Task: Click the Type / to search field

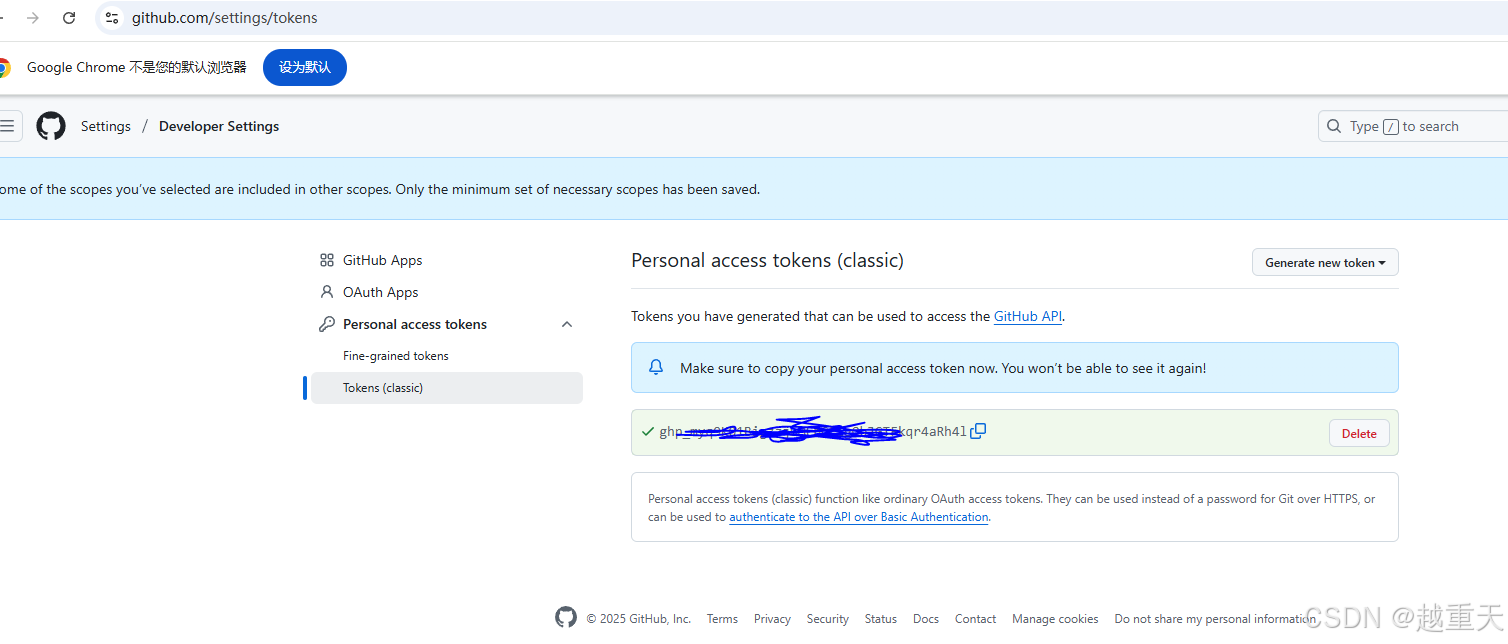Action: tap(1413, 126)
